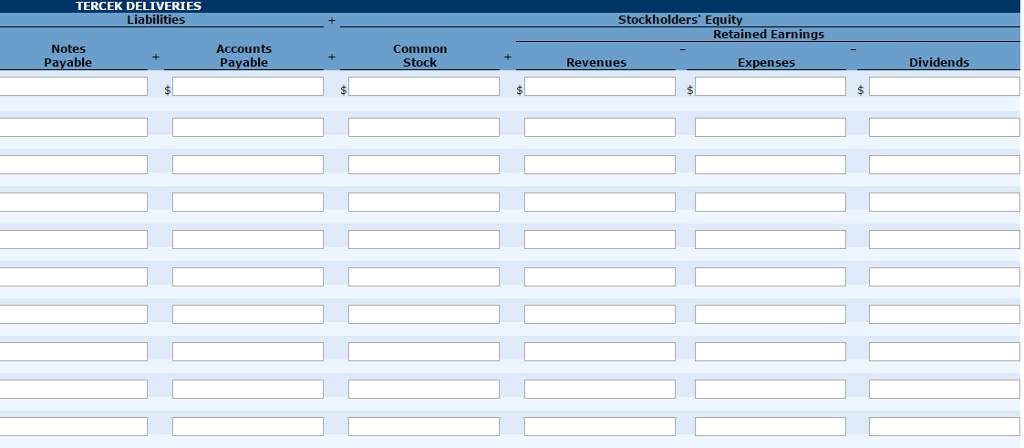Click the first-row Common Stock field with dollar sign

424,86
